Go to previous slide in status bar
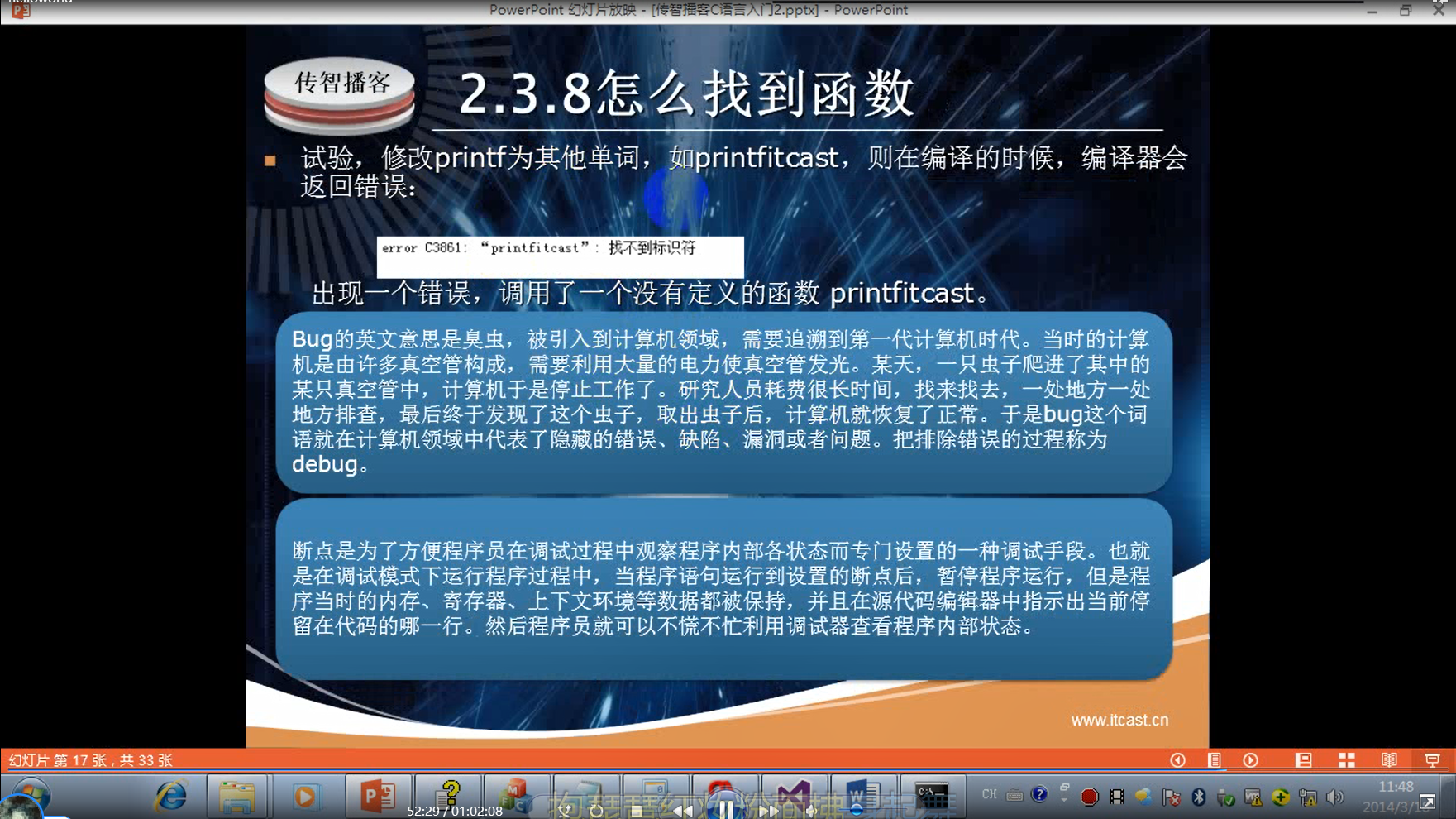The height and width of the screenshot is (819, 1456). [1177, 759]
